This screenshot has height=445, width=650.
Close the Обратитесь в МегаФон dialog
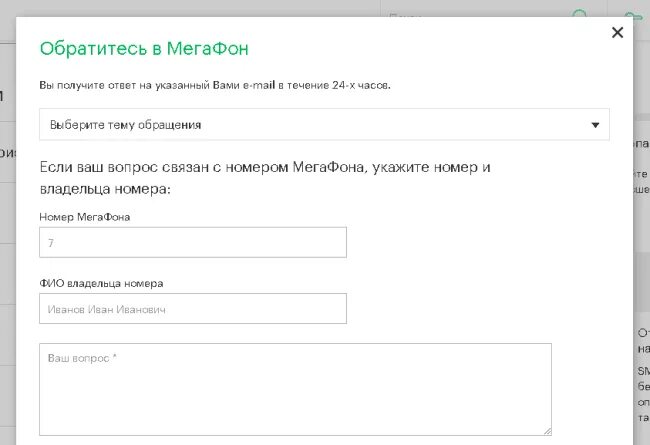tap(617, 32)
